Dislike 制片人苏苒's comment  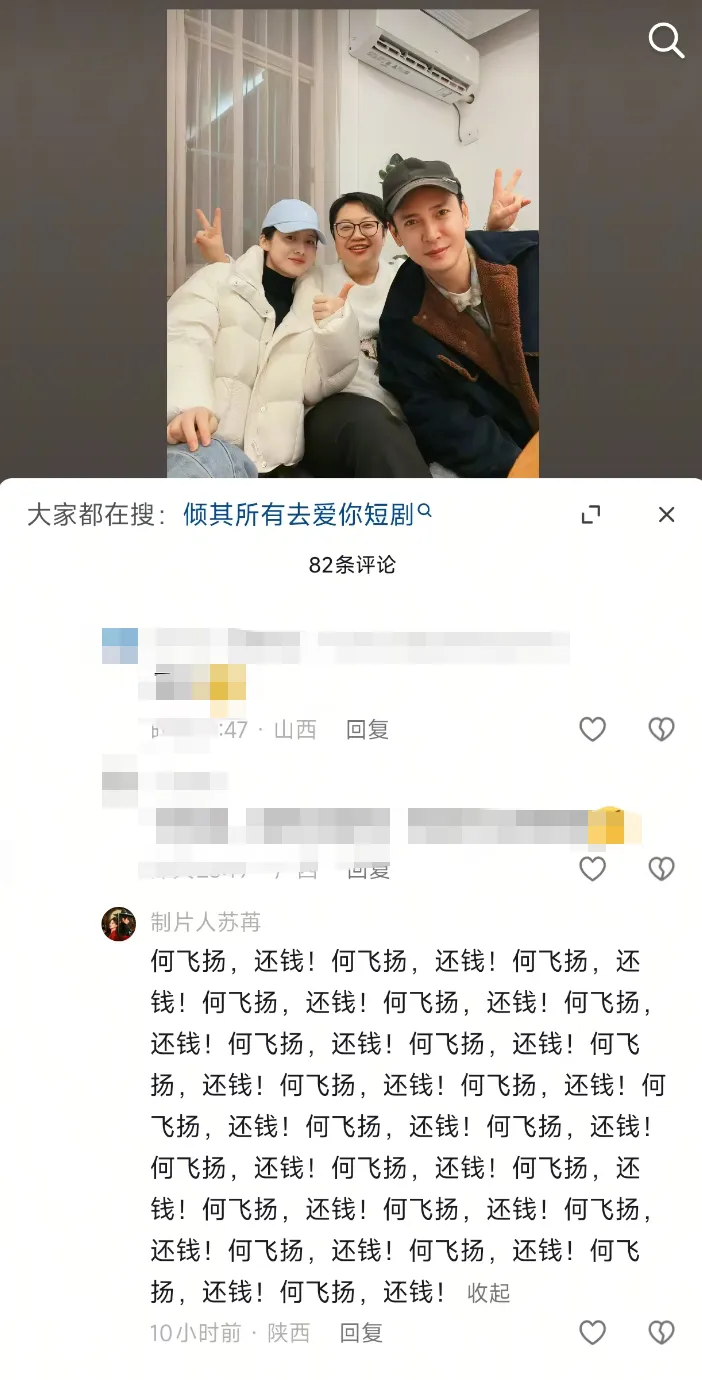[661, 1332]
